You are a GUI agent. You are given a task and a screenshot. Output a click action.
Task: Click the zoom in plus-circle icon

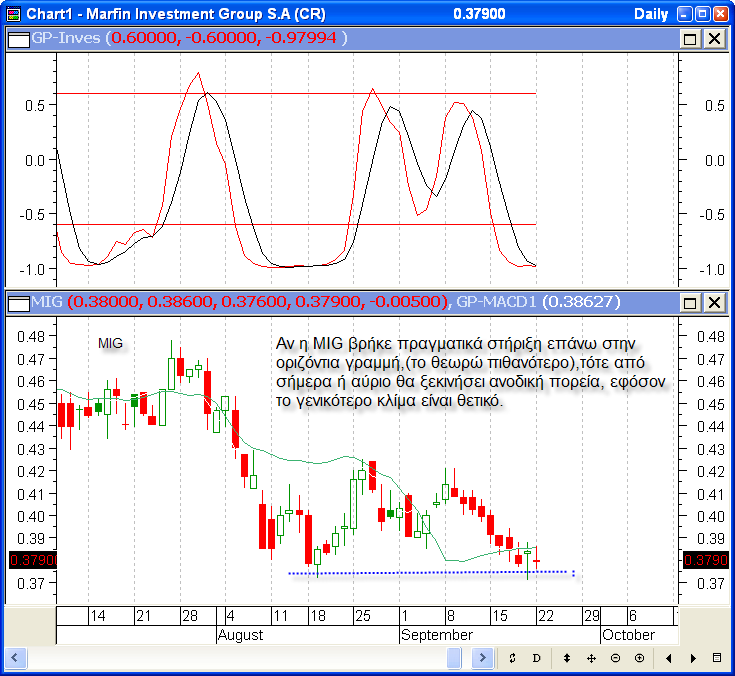(639, 658)
